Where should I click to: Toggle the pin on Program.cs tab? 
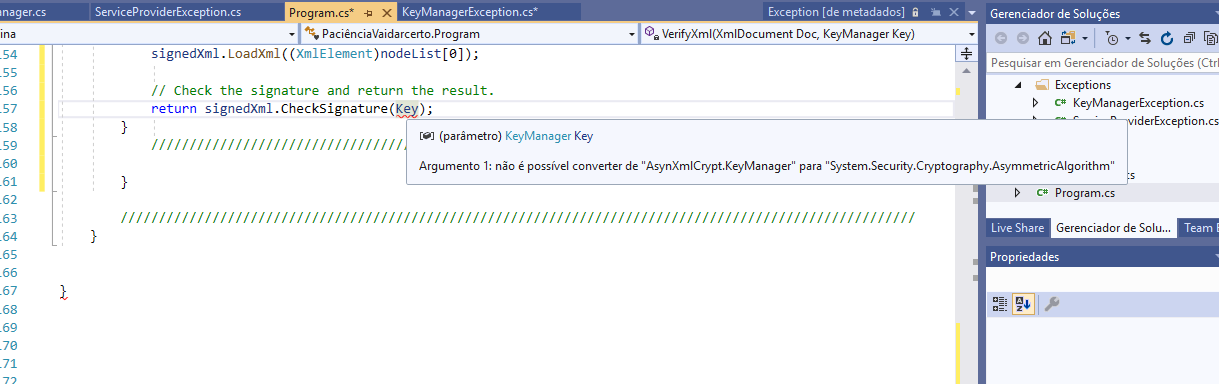tap(368, 13)
